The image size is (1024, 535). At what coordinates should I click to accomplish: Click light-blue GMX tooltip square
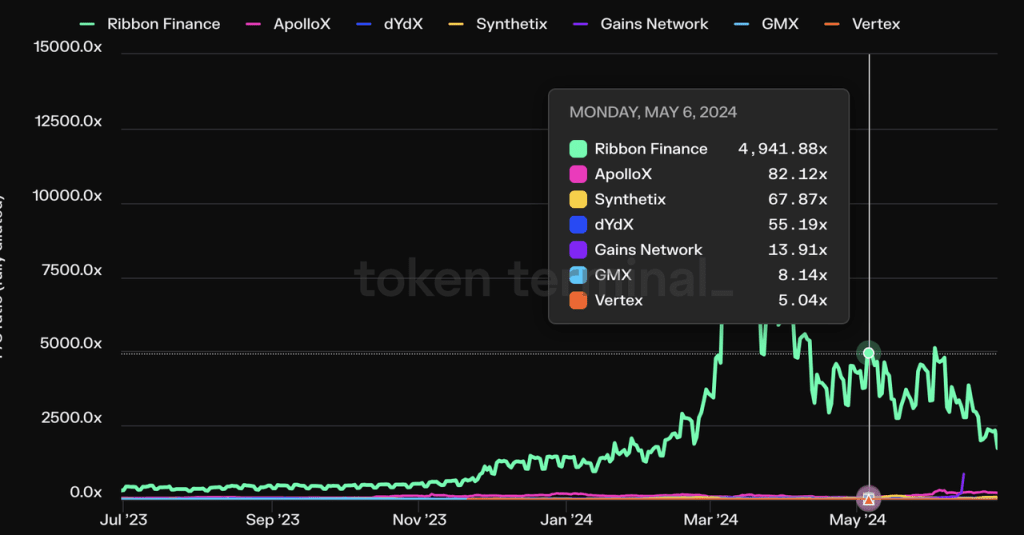(x=578, y=275)
